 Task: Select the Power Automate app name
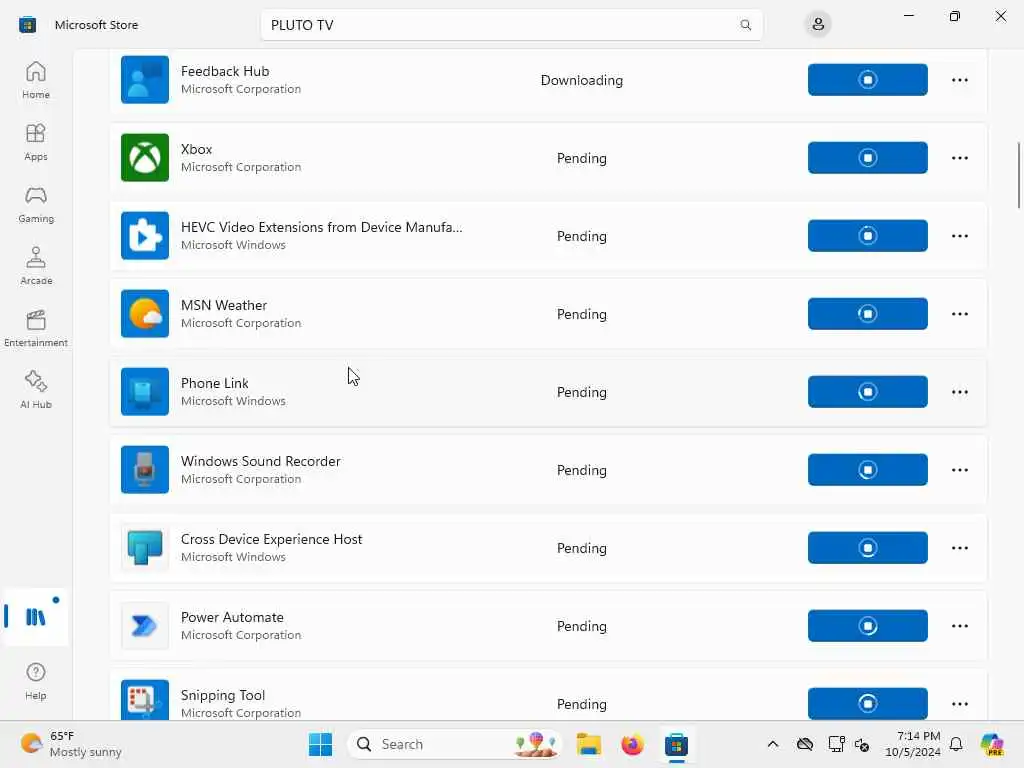pos(232,617)
